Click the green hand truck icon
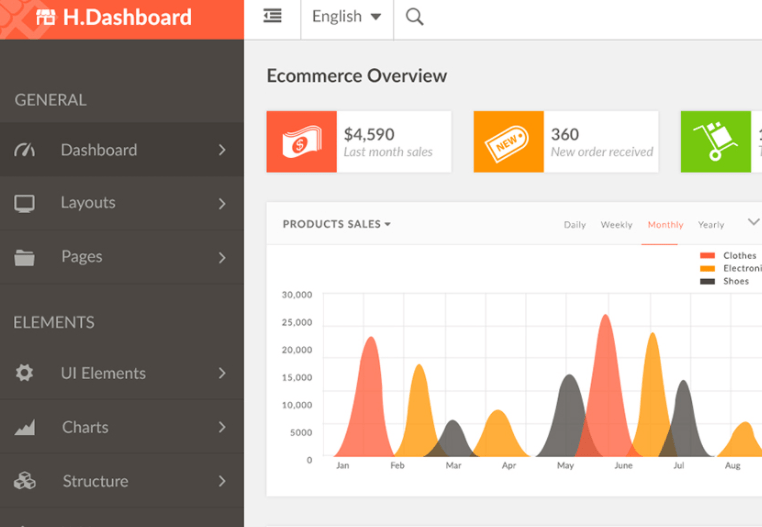762x527 pixels. pos(716,141)
